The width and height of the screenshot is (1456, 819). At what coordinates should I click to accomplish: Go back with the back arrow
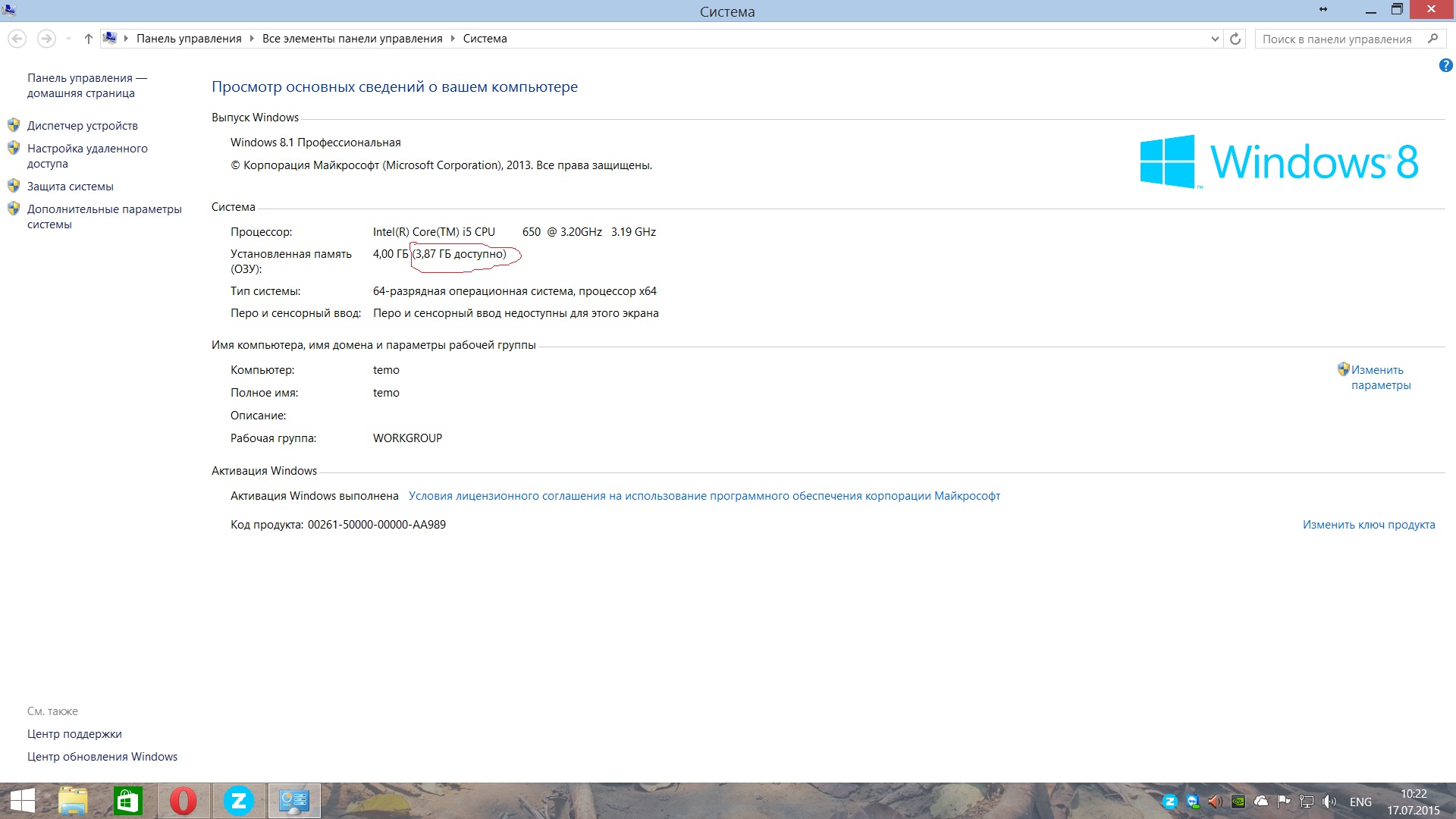[17, 39]
